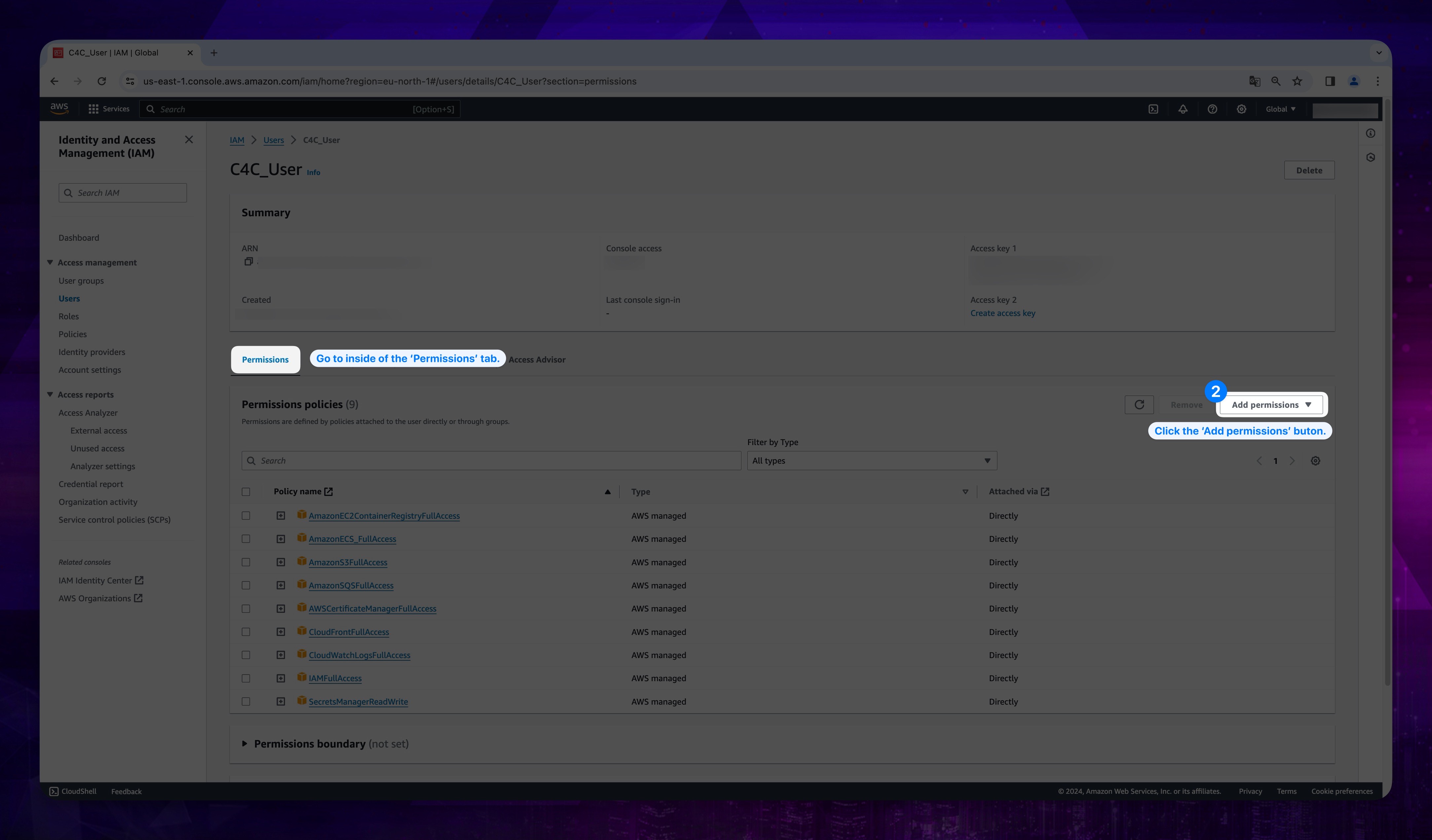Open the table preferences gear
This screenshot has width=1432, height=840.
pos(1315,461)
